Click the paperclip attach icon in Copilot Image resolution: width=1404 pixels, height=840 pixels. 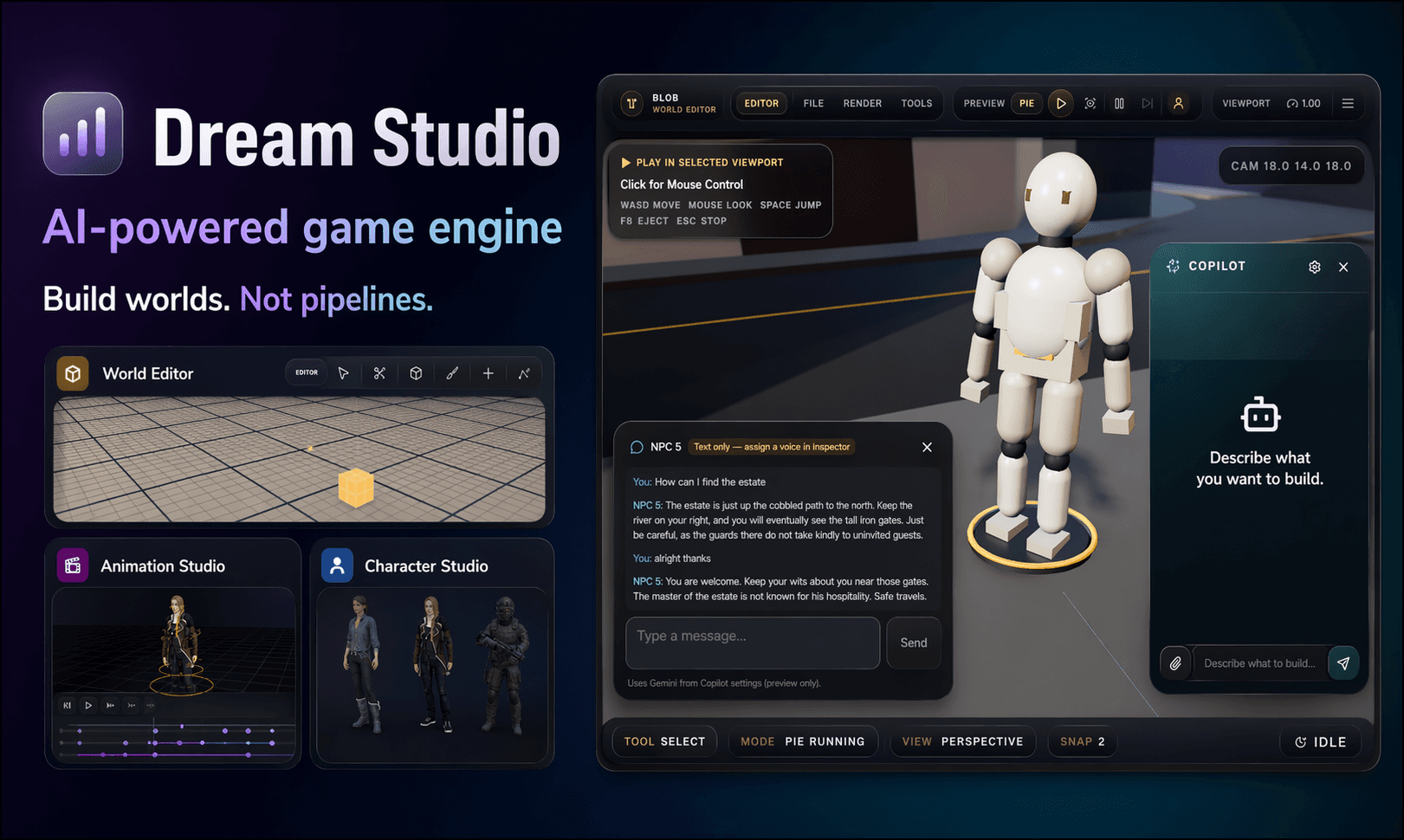(x=1175, y=663)
